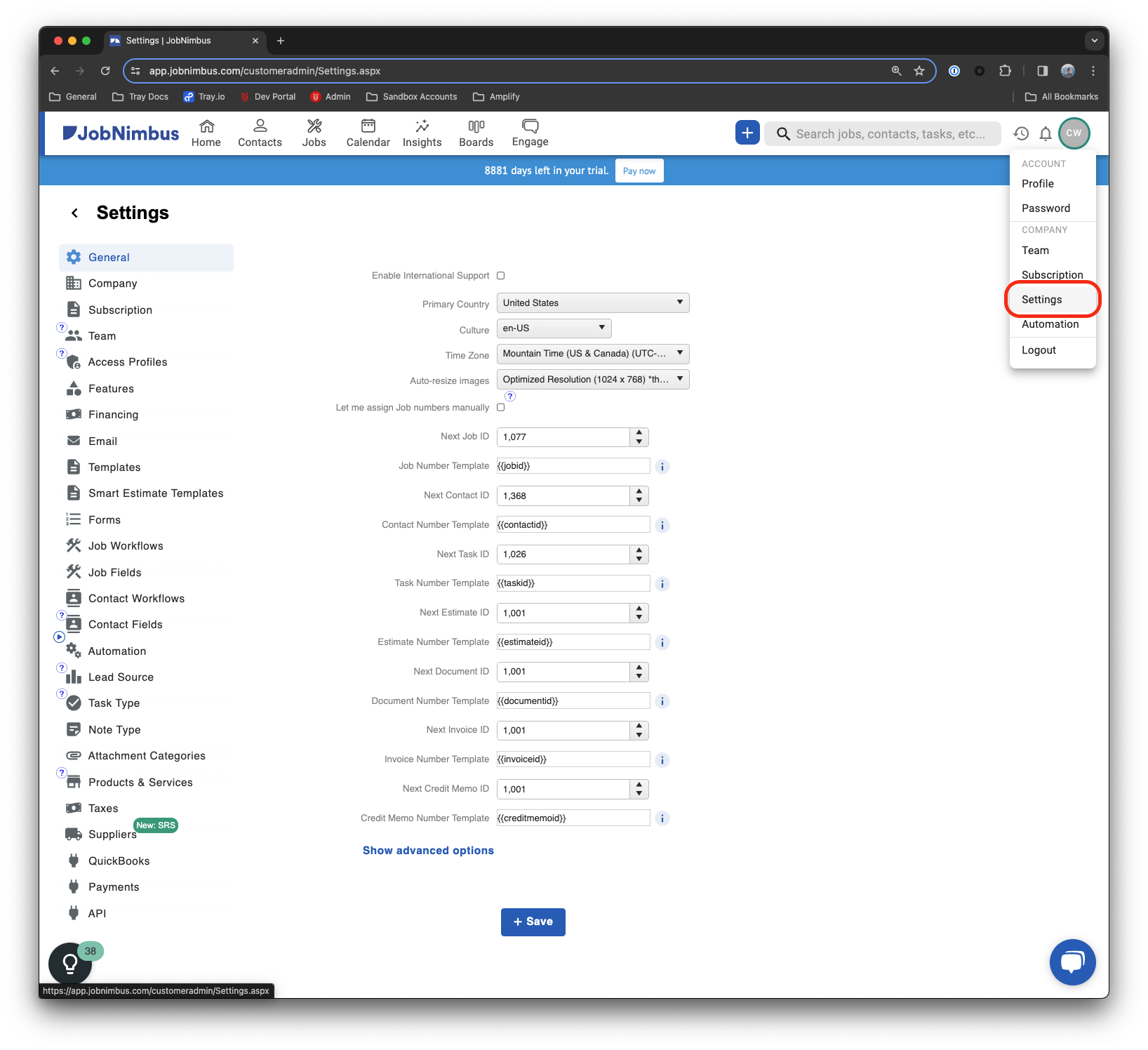
Task: Bookmark page with star icon
Action: click(919, 71)
